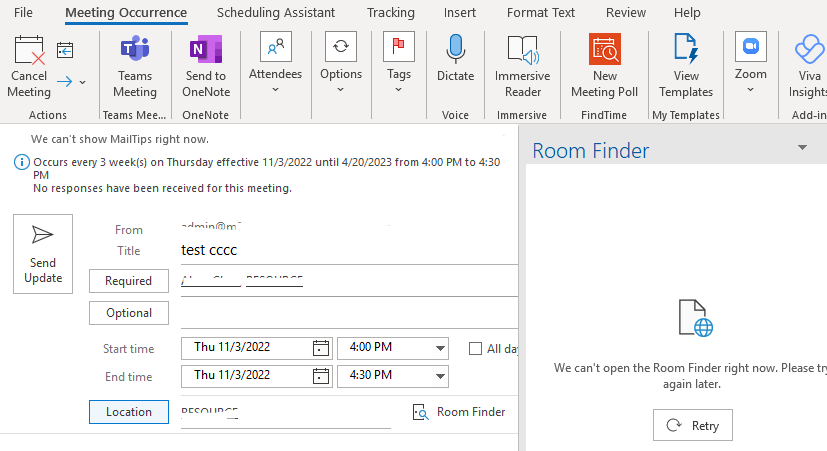Click the previous occurrence calendar icon
827x451 pixels.
[65, 50]
